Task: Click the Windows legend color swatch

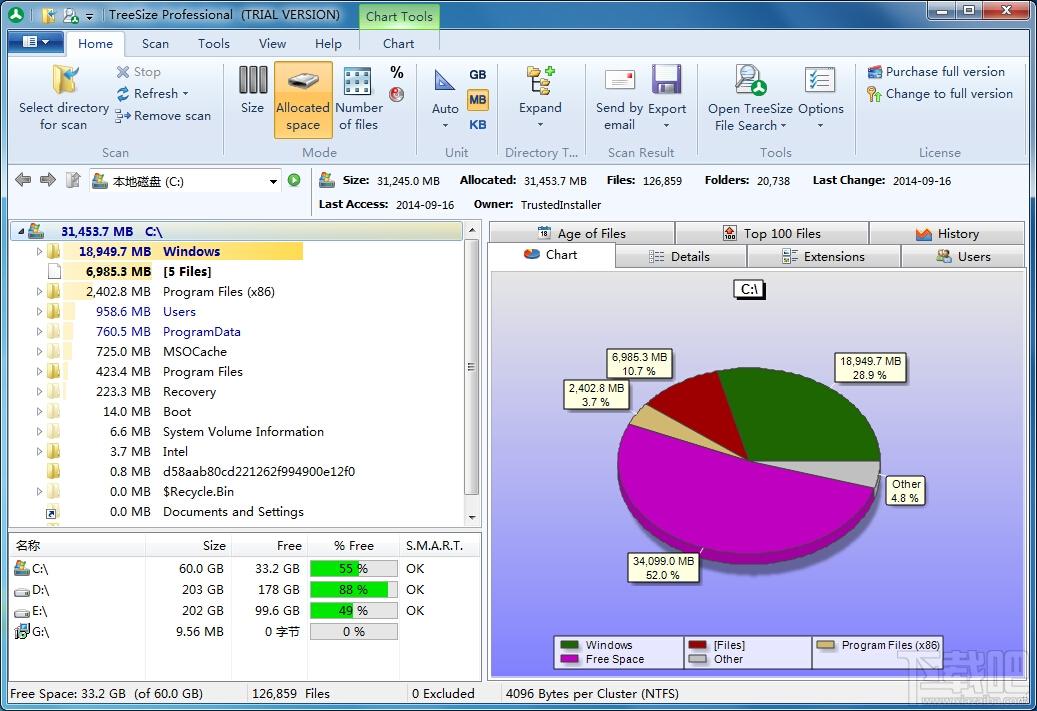Action: coord(569,645)
